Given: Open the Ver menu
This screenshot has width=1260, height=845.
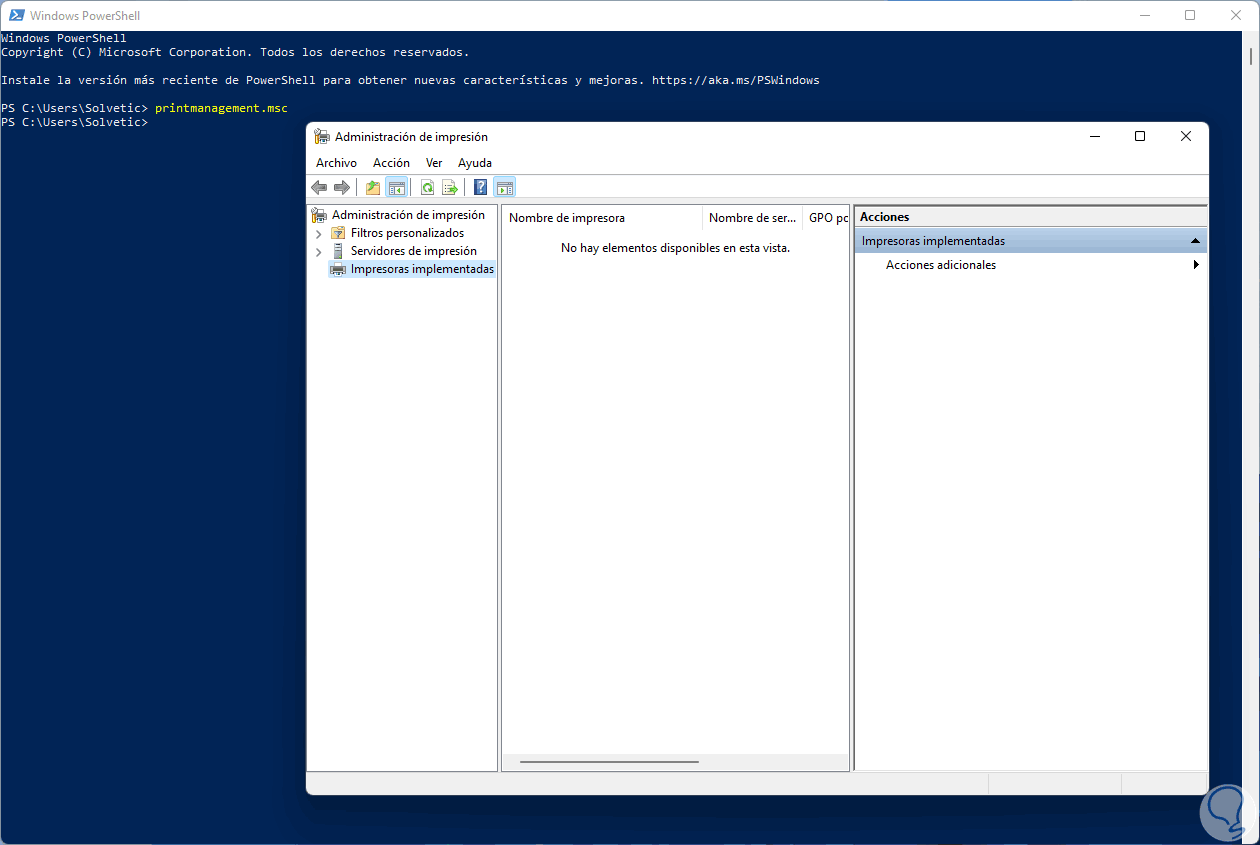Looking at the screenshot, I should 434,163.
